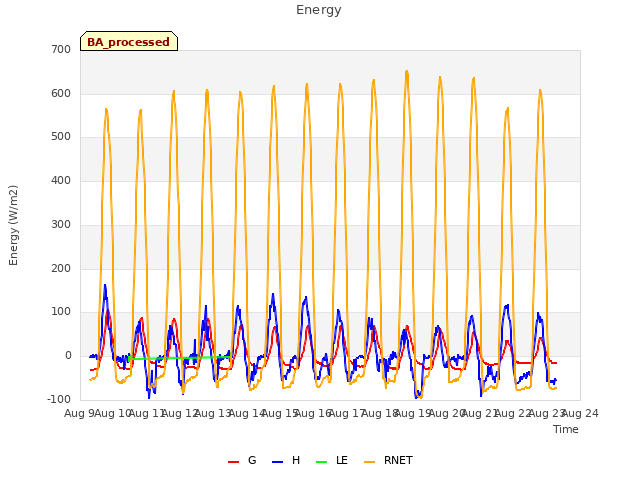Screen dimensions: 640x480
Task: Click the green LE legend color marker
Action: click(322, 462)
